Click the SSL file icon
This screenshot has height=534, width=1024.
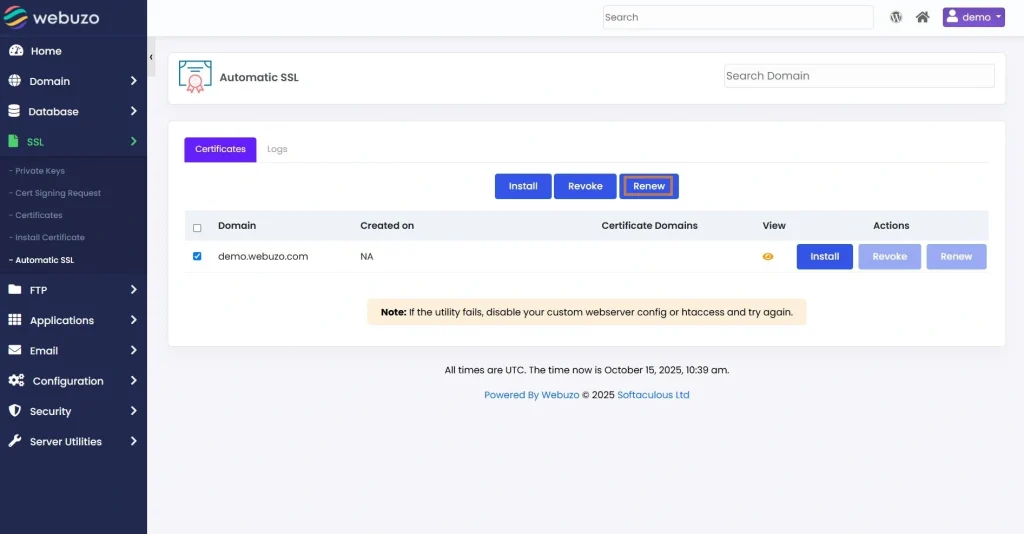pos(13,141)
